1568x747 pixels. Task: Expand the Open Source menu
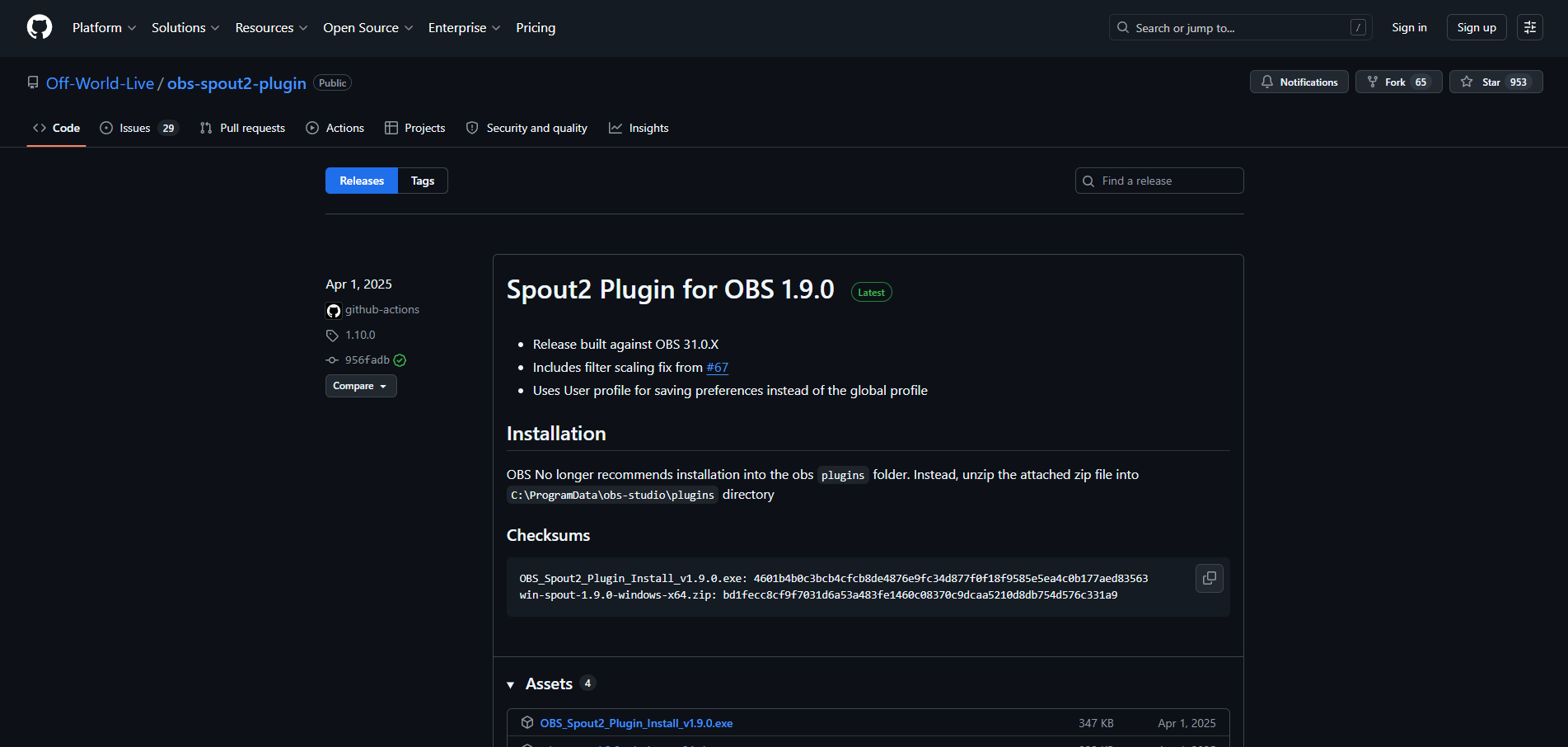click(367, 27)
